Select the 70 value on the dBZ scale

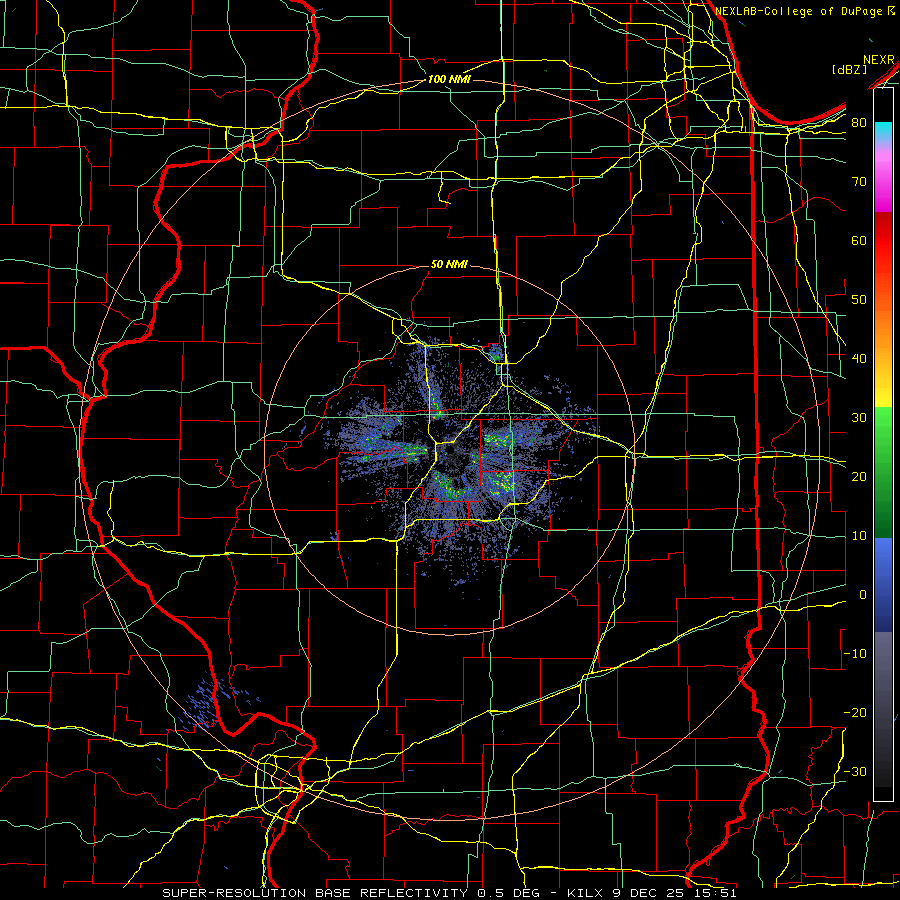859,181
